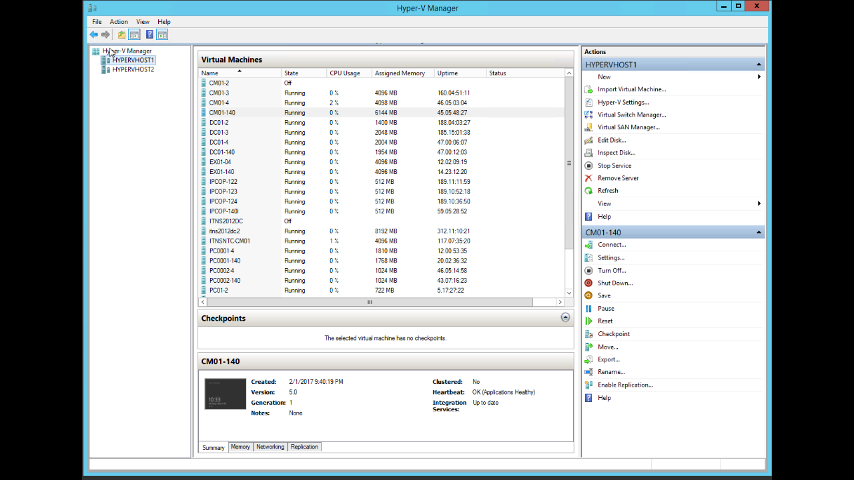Select Shut Down for CM01-140
Viewport: 854px width, 480px height.
click(615, 283)
